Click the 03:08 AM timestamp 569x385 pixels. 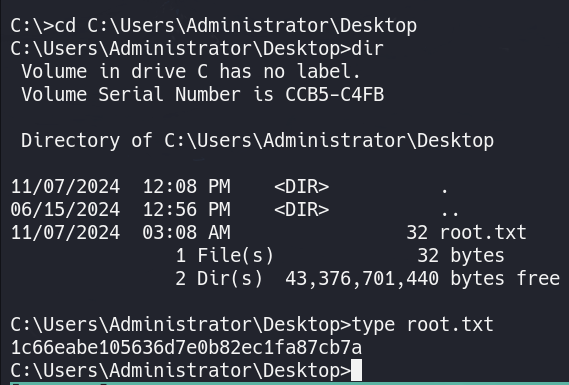pos(186,233)
